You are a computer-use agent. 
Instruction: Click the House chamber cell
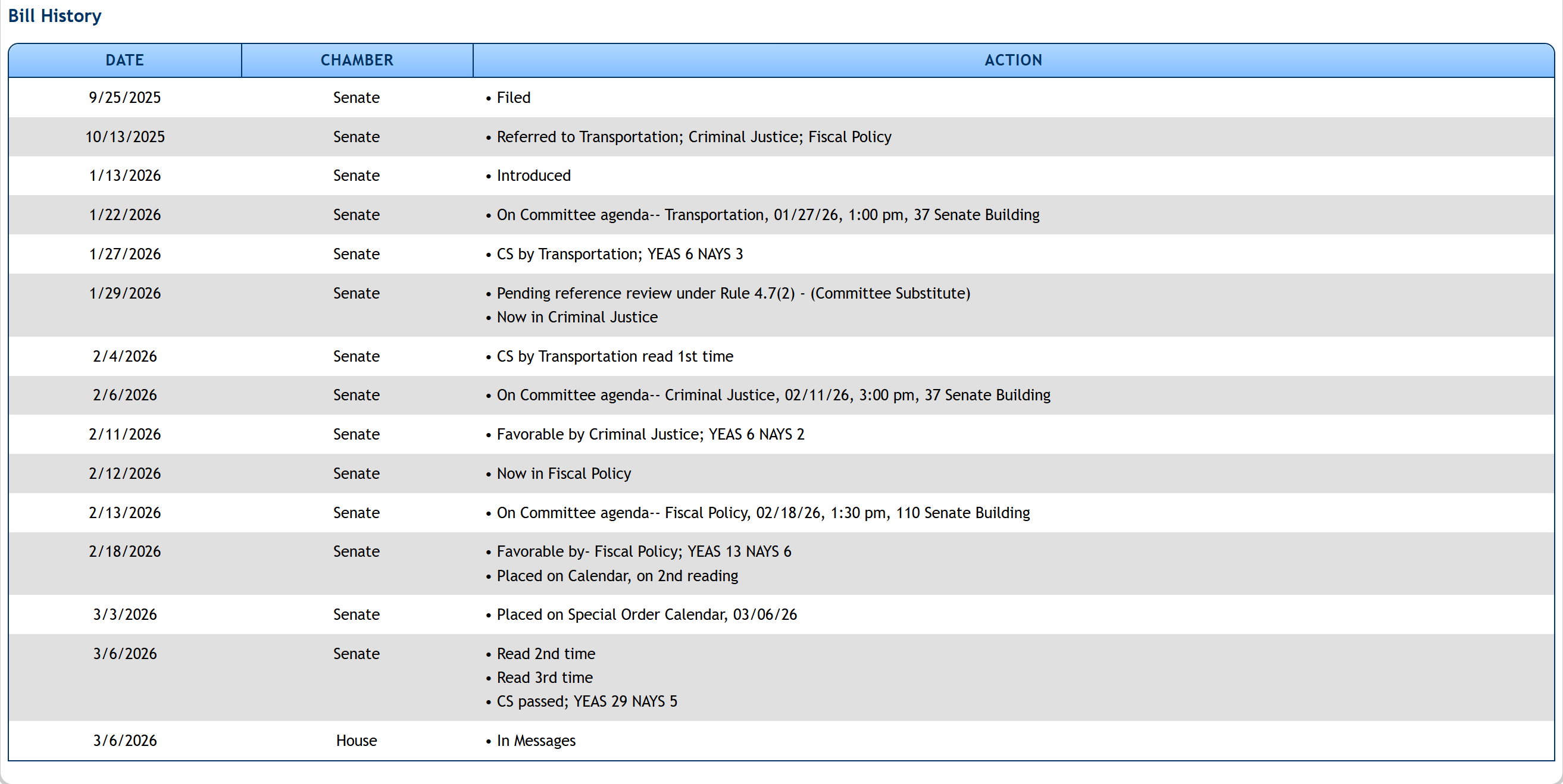coord(356,741)
